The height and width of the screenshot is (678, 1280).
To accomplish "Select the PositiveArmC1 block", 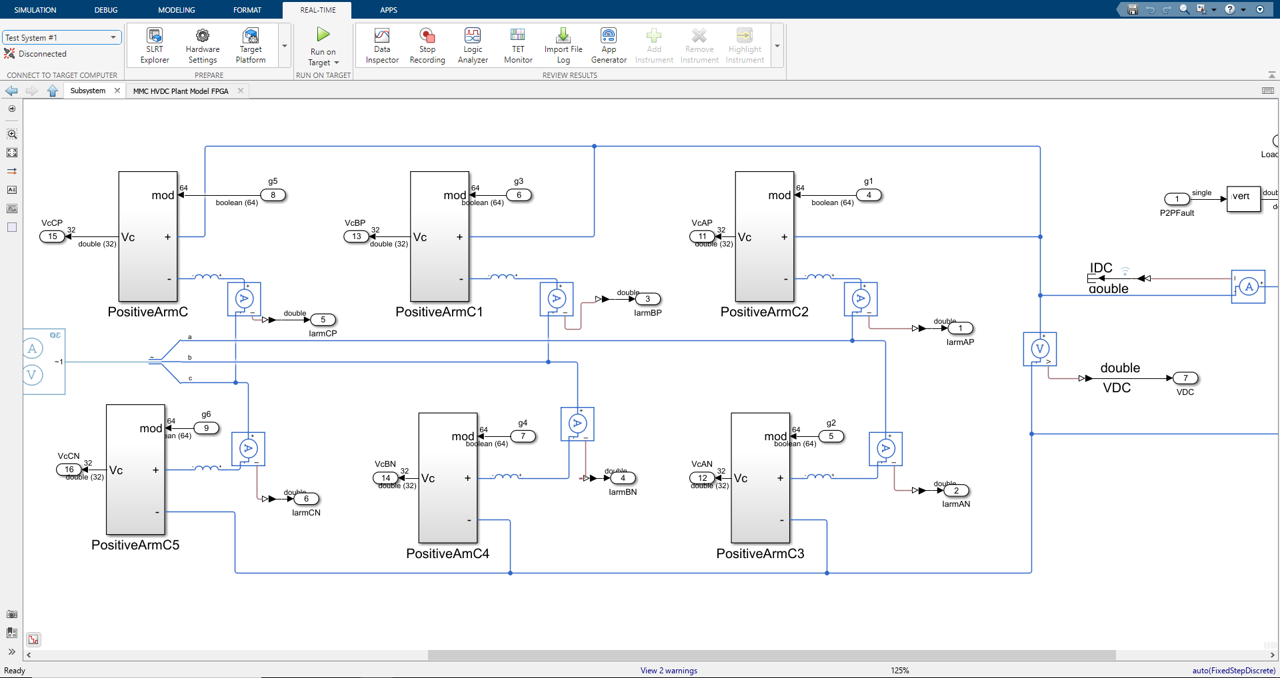I will pos(440,237).
